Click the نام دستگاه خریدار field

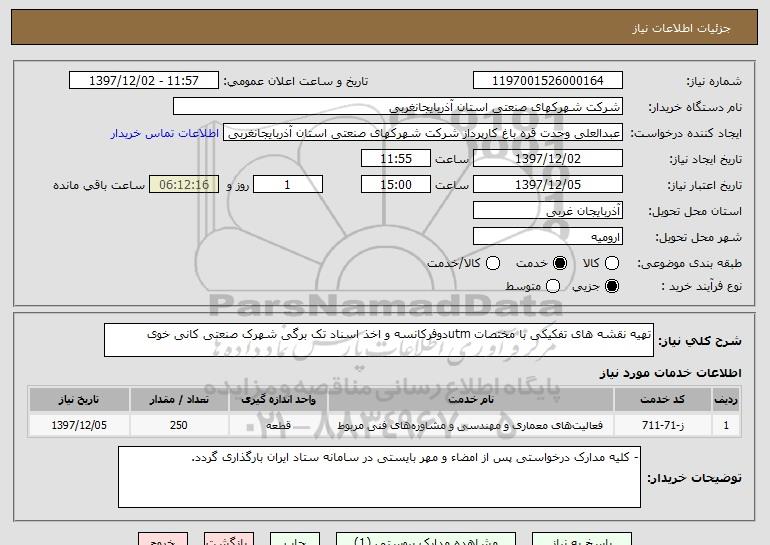pyautogui.click(x=398, y=107)
